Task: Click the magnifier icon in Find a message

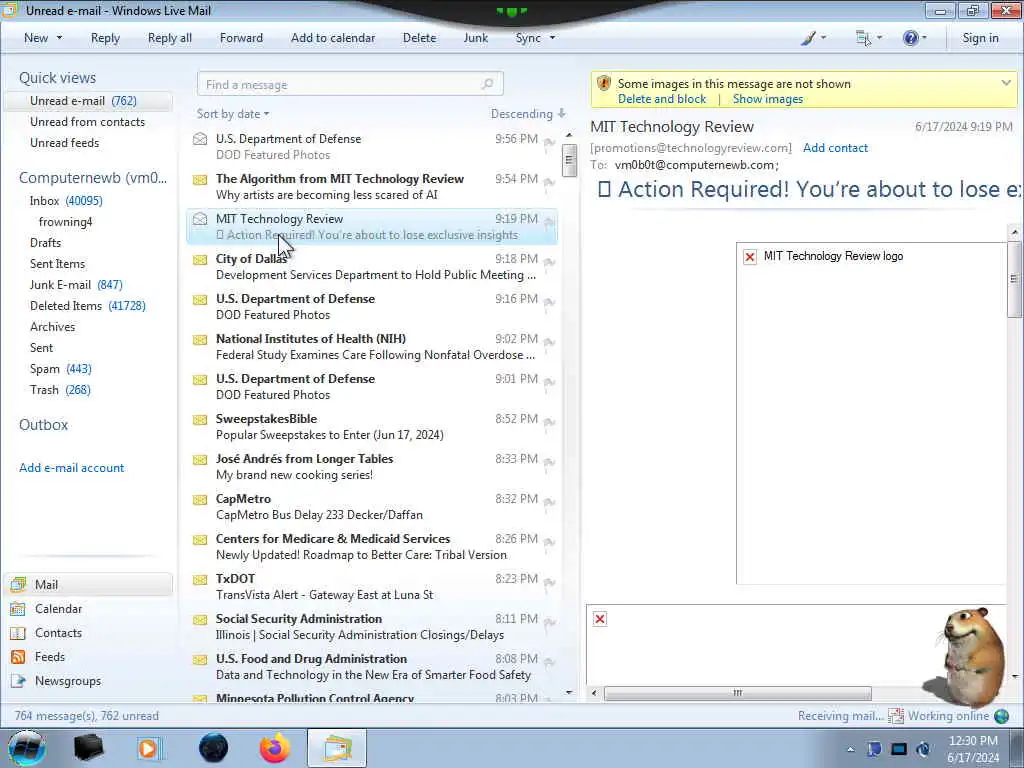Action: 487,84
